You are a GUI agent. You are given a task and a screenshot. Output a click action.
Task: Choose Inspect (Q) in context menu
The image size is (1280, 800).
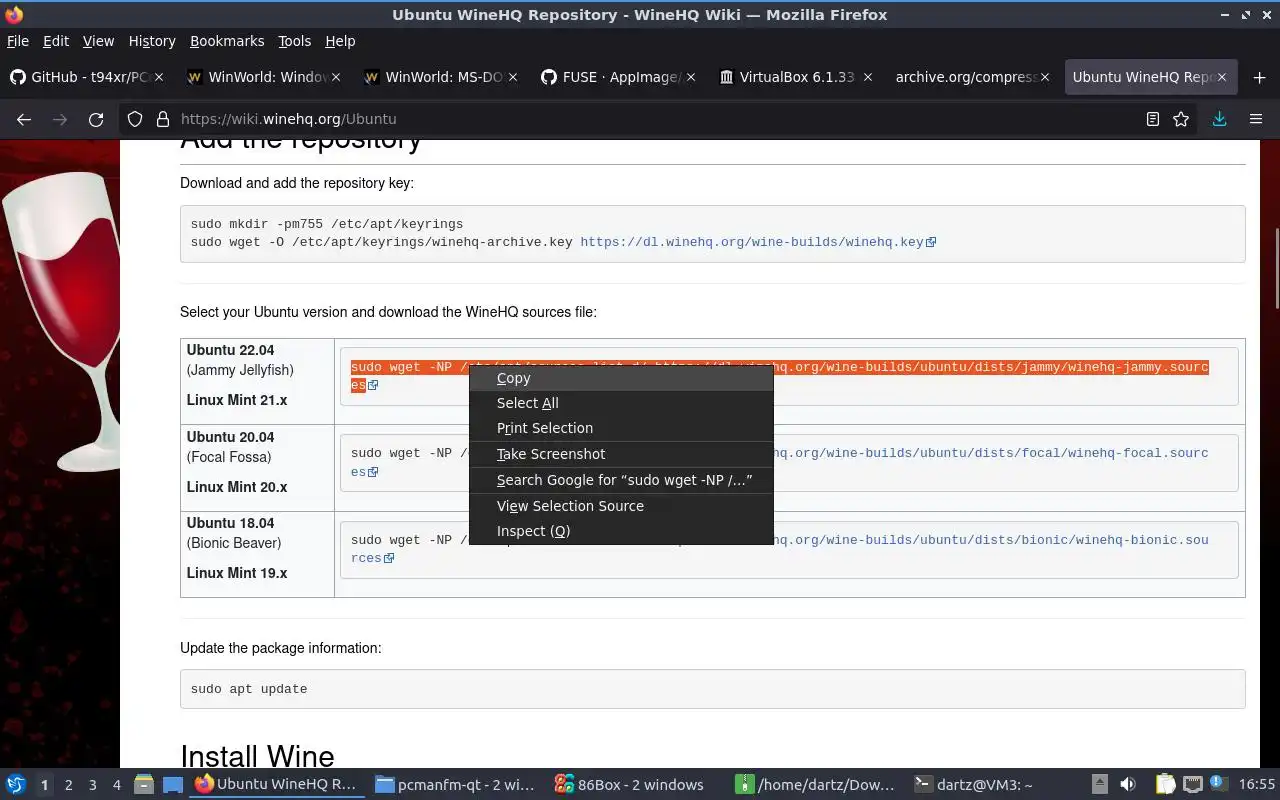[x=621, y=531]
